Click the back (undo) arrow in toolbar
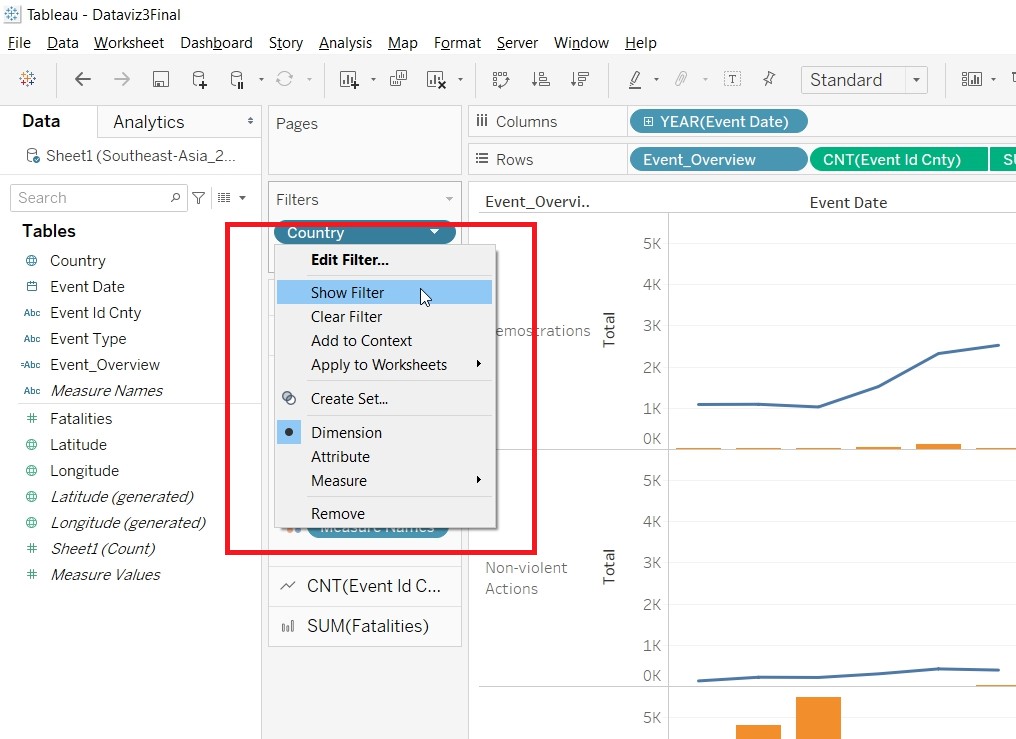 pos(83,80)
